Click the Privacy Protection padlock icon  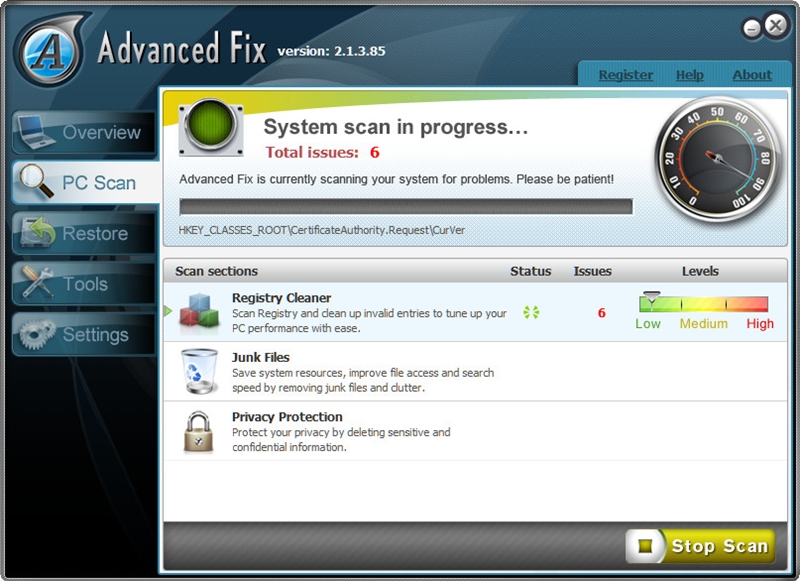tap(198, 432)
